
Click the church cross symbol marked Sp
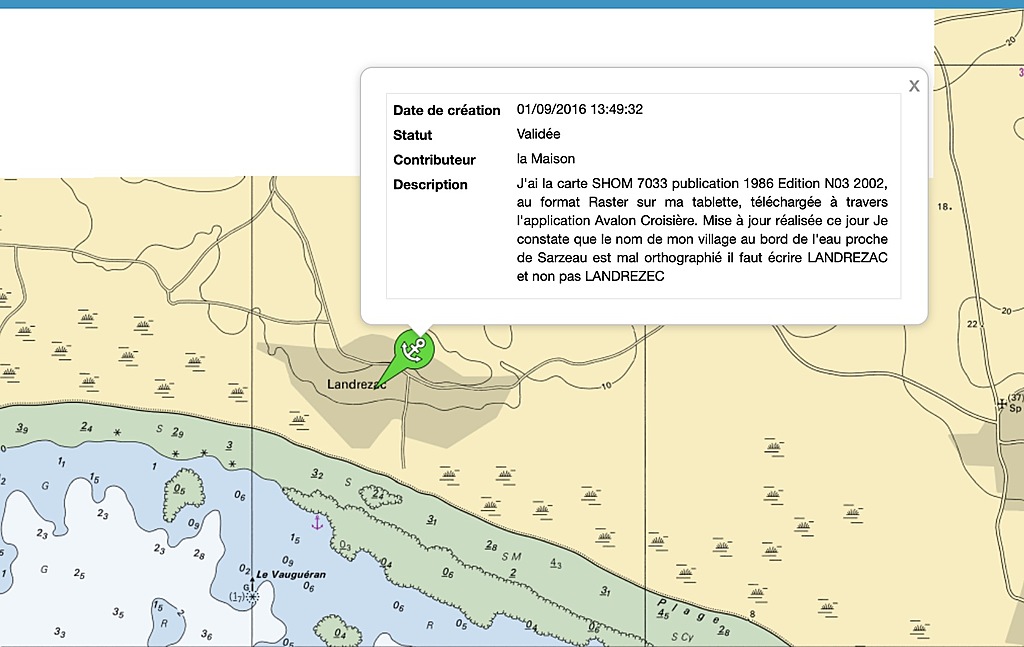(x=1002, y=405)
